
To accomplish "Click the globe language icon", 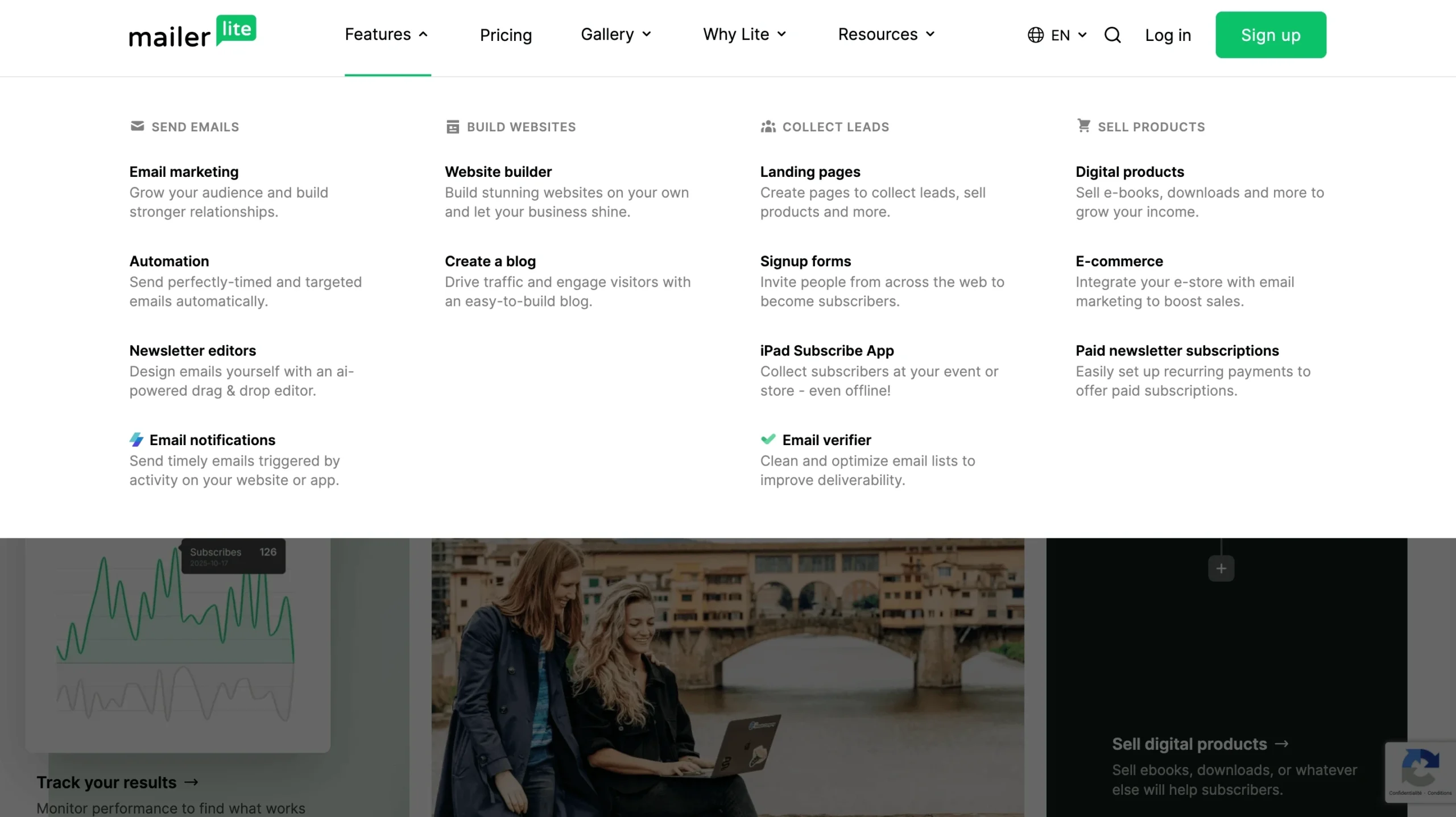I will coord(1035,35).
